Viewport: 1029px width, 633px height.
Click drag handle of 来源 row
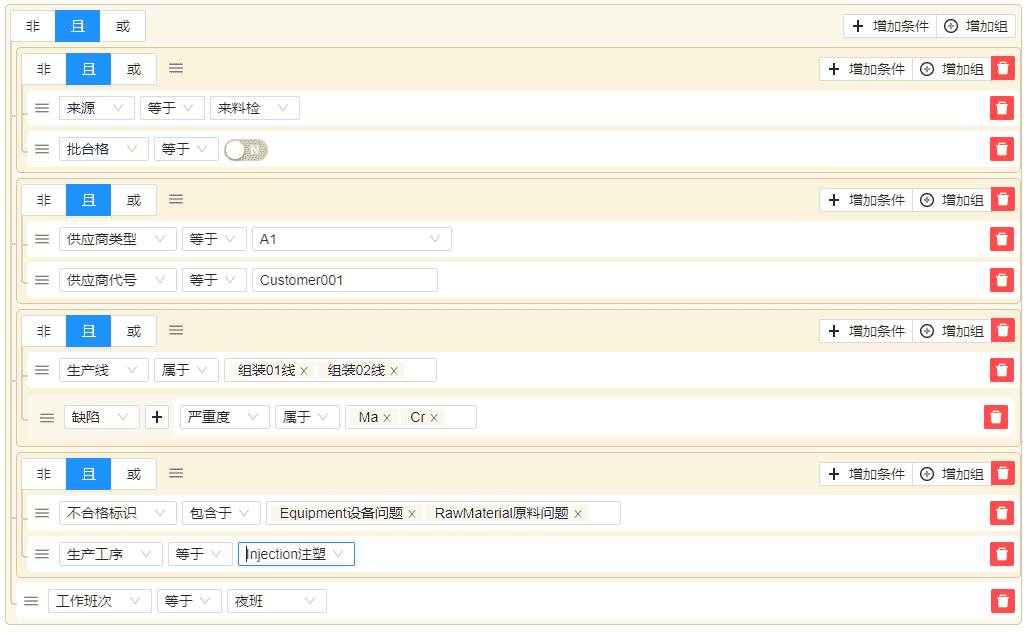click(42, 108)
